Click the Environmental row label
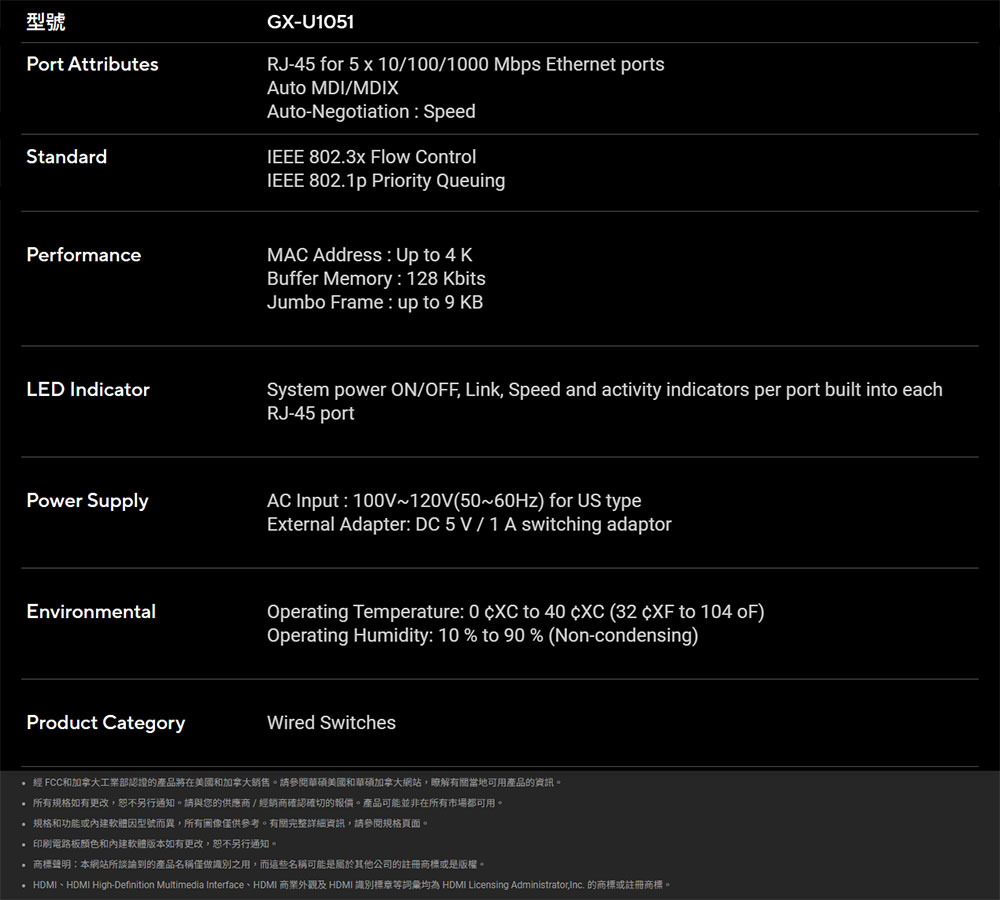The image size is (1000, 900). (91, 612)
